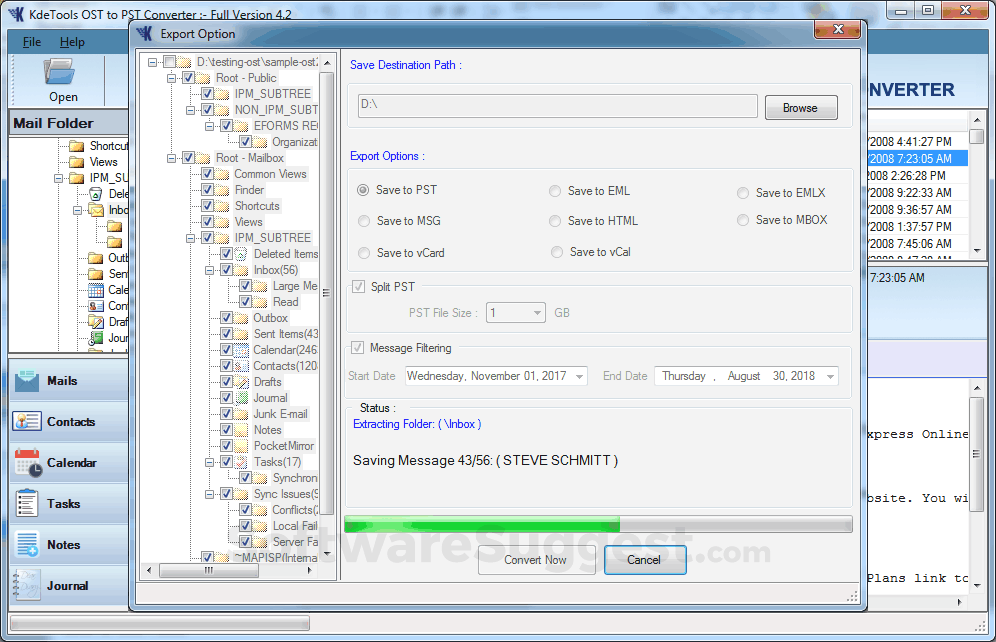Viewport: 996px width, 642px height.
Task: Select the Sent Items(43) folder in export tree
Action: (x=286, y=334)
